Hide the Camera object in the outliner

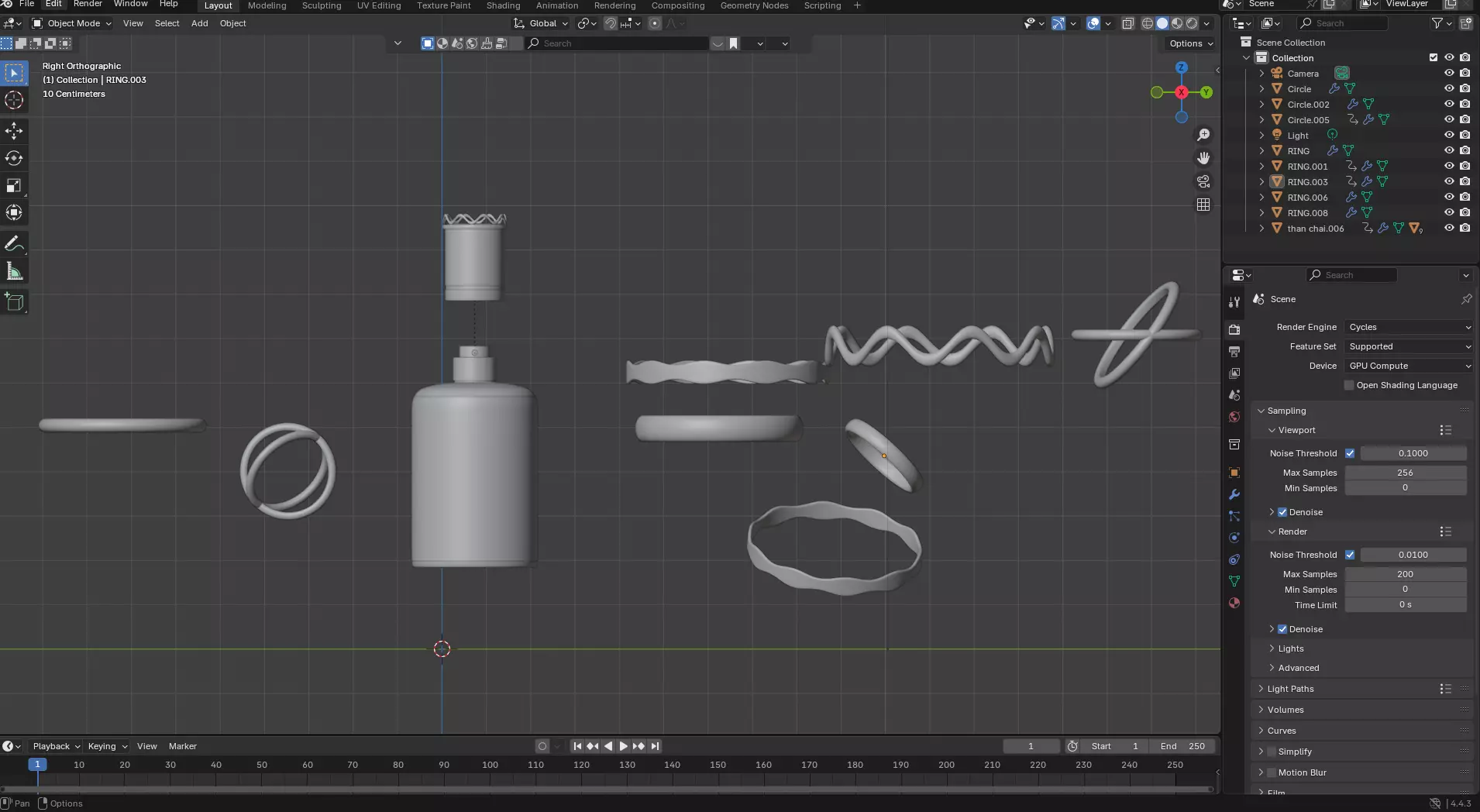click(1449, 73)
